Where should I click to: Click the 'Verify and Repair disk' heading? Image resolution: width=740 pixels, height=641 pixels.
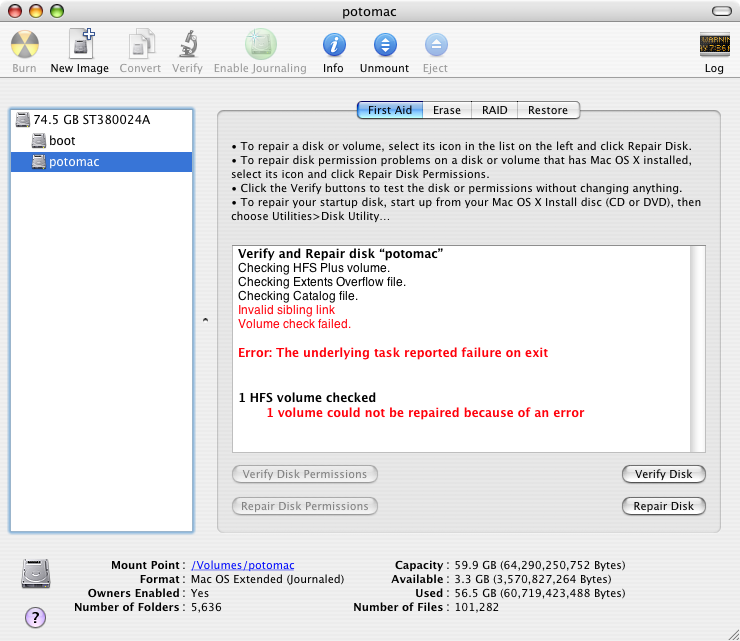click(x=340, y=254)
